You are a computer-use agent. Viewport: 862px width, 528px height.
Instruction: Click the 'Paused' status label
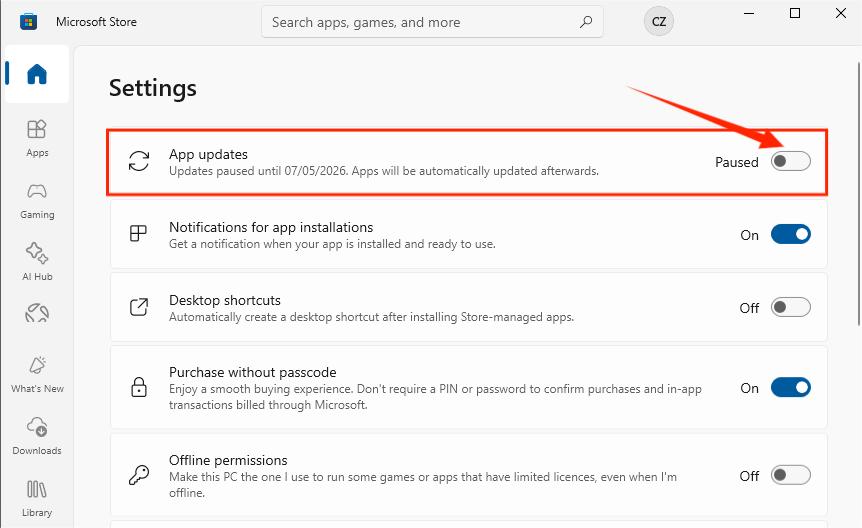[737, 162]
